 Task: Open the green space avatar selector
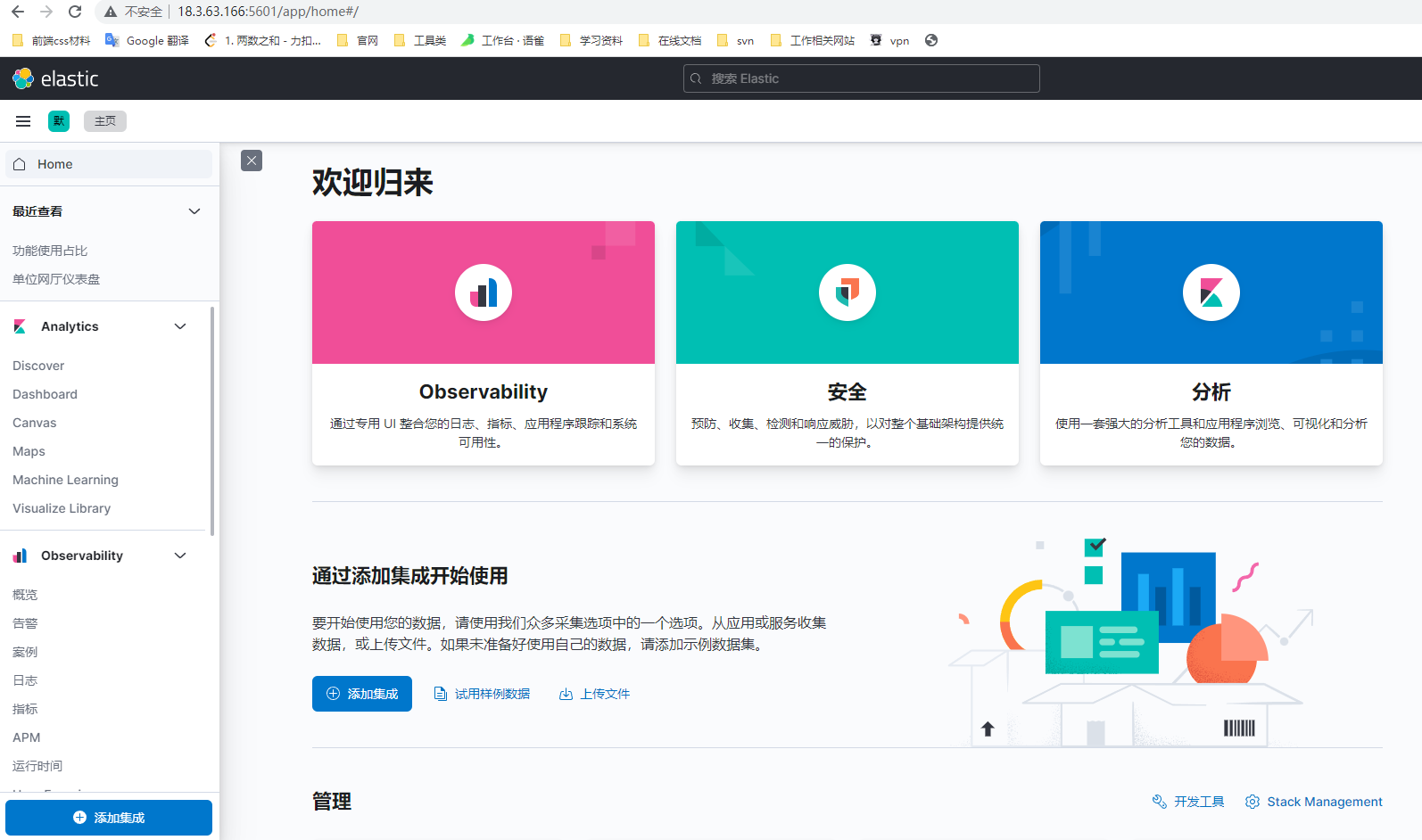(x=59, y=121)
